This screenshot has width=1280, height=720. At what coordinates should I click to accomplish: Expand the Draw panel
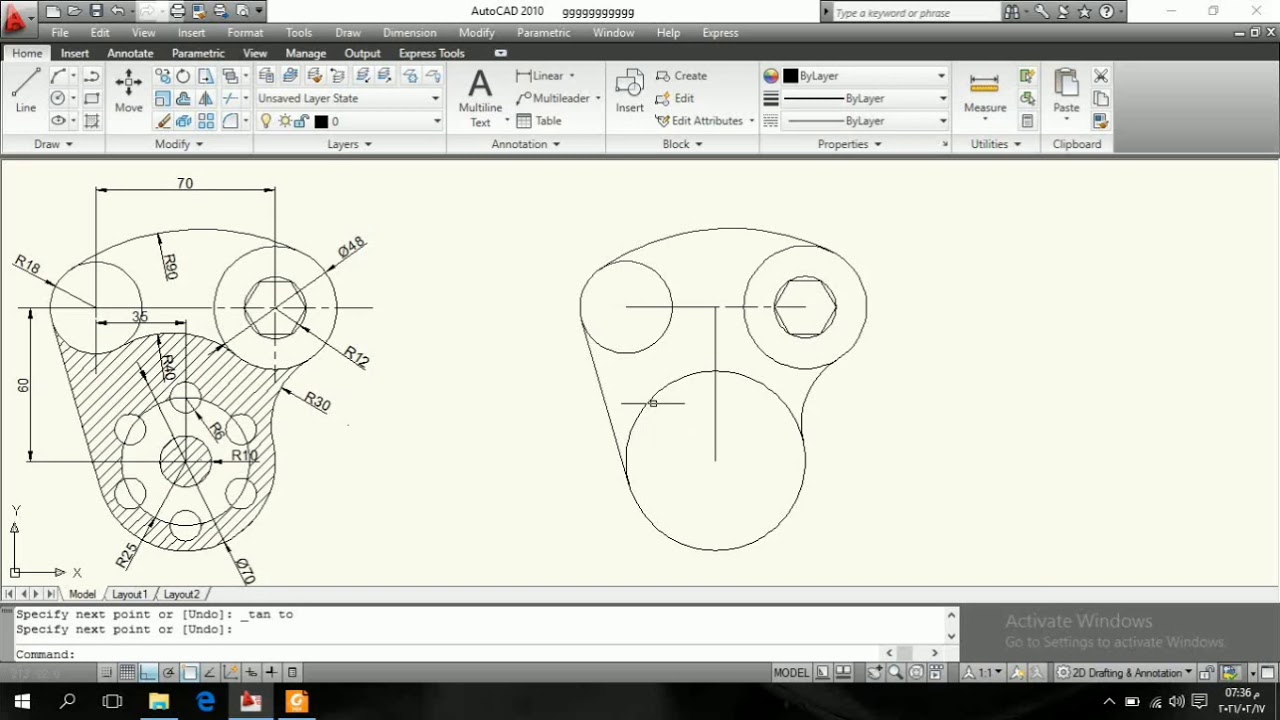coord(53,144)
